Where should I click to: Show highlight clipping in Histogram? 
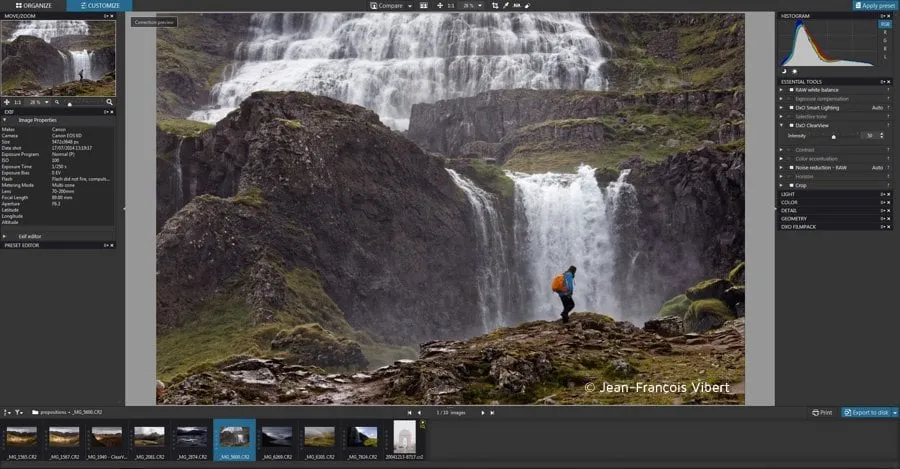tap(794, 71)
